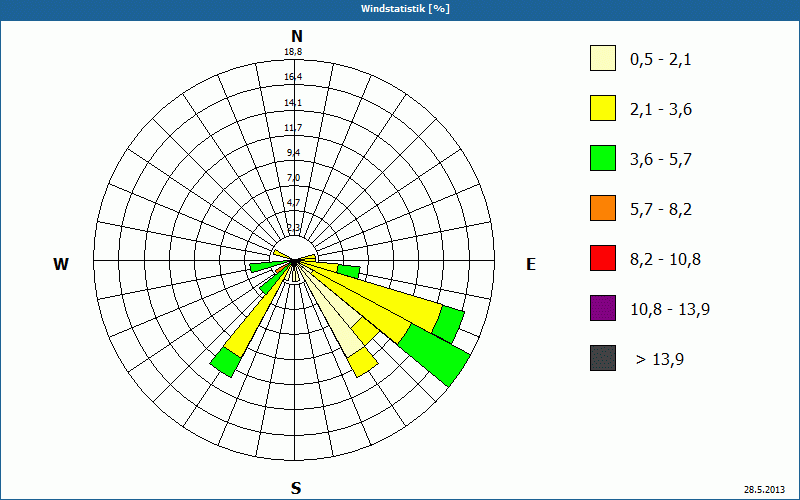
Task: Click the 9,4 axis value
Action: [293, 153]
